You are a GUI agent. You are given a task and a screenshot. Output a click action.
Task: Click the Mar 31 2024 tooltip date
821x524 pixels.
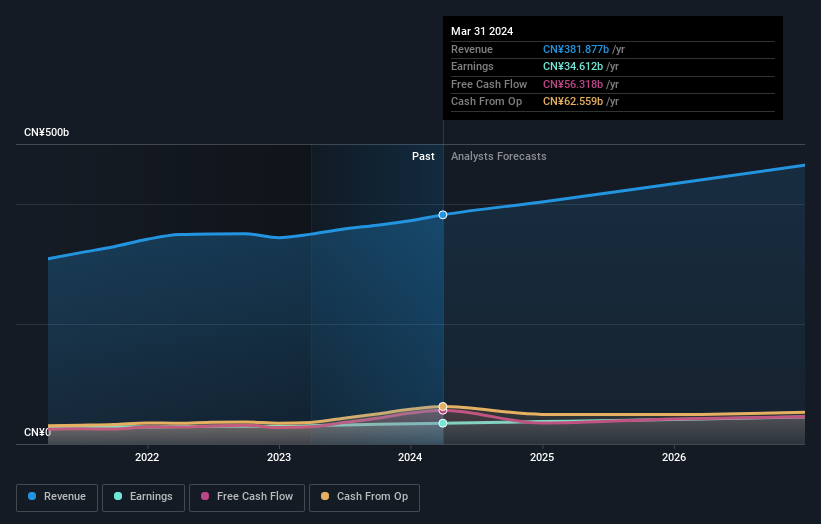pos(482,31)
